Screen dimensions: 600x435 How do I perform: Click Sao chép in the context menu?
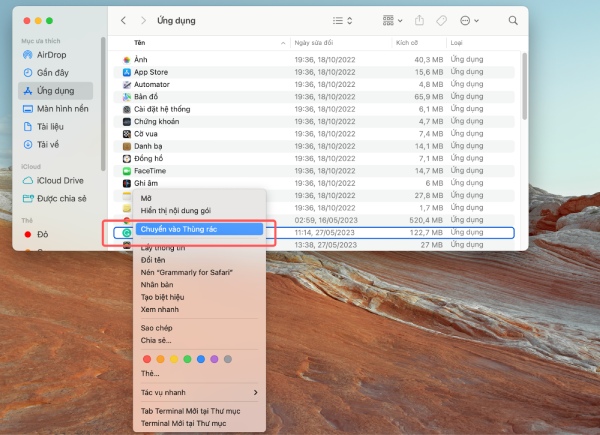coord(157,328)
